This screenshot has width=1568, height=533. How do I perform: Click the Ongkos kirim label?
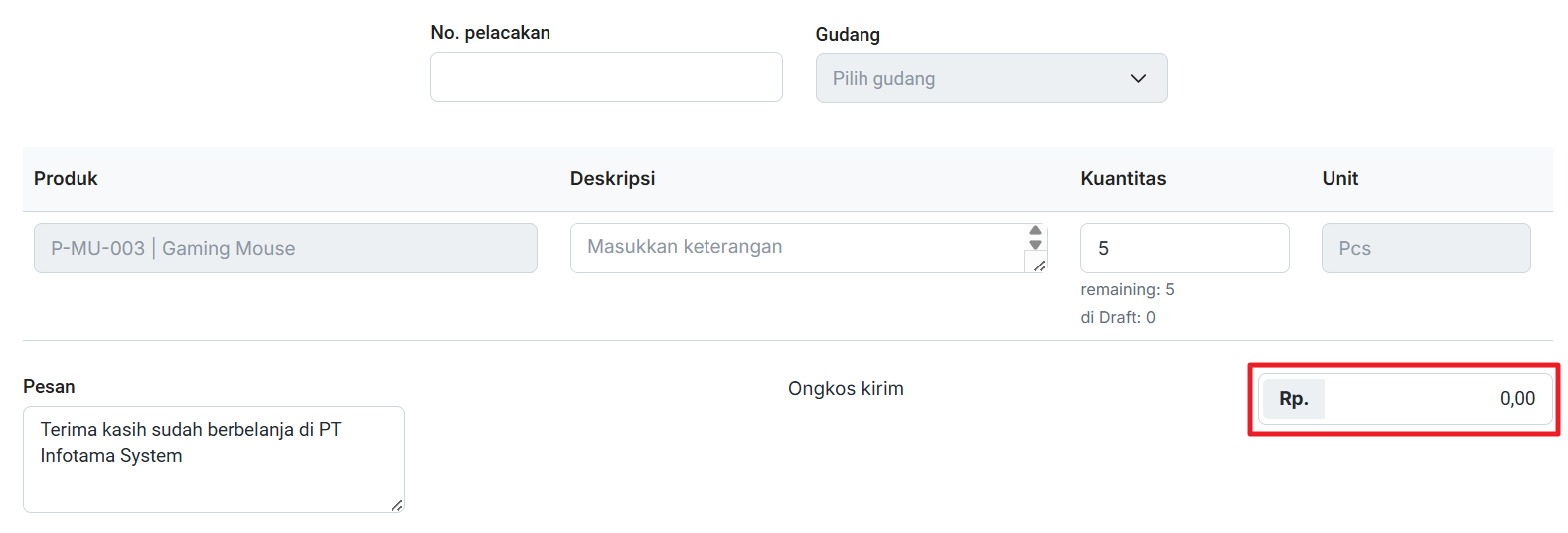pos(846,389)
